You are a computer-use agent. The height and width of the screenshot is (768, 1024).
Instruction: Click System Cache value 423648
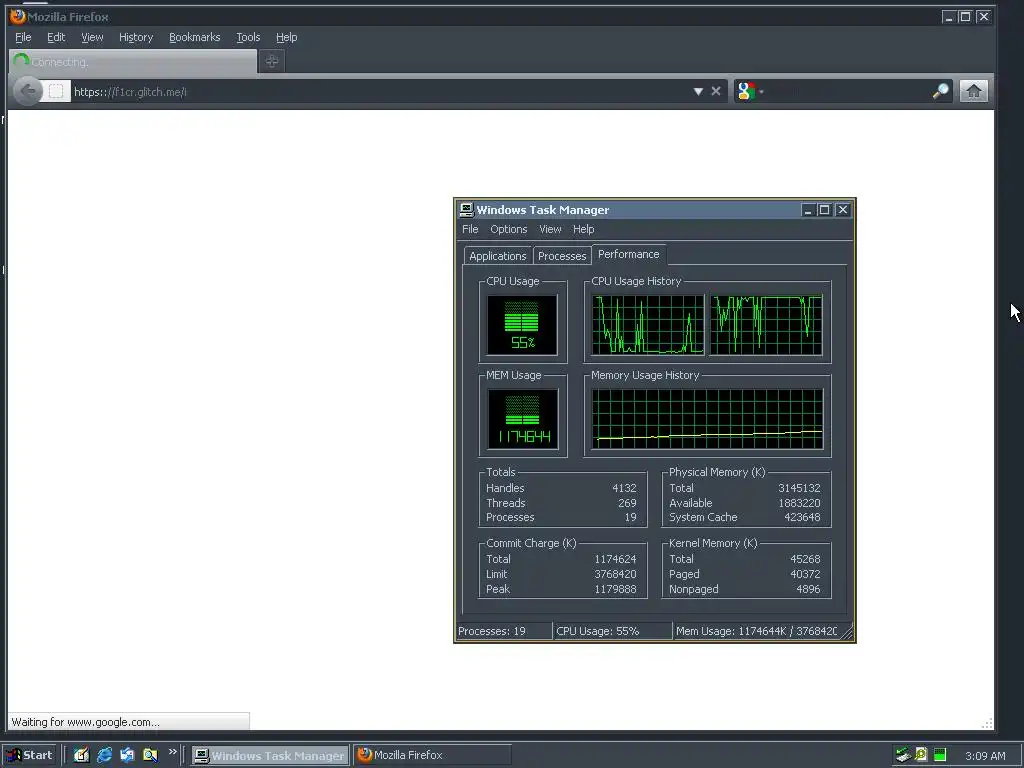(802, 517)
